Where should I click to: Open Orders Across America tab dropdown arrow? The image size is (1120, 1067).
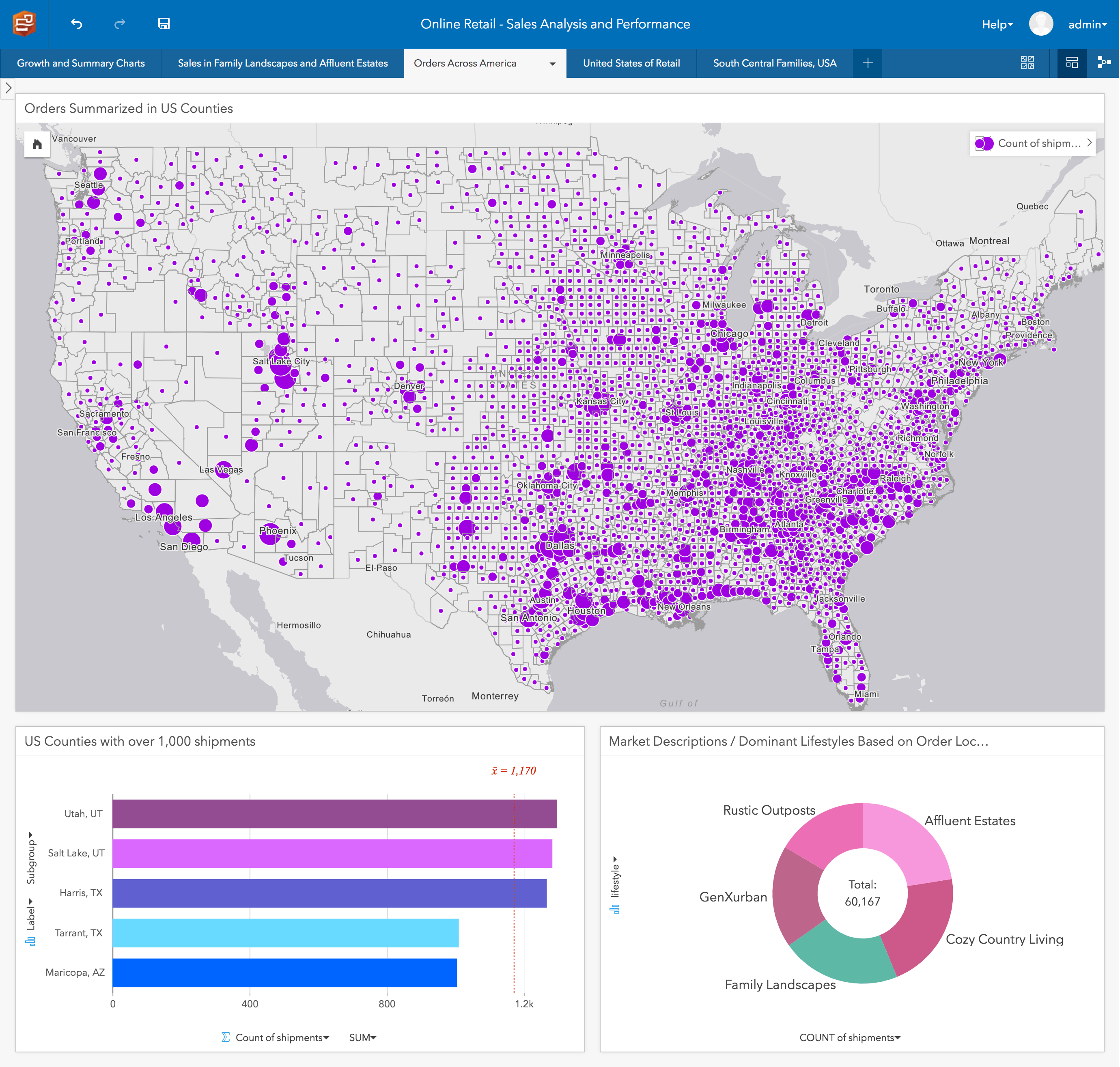tap(552, 64)
